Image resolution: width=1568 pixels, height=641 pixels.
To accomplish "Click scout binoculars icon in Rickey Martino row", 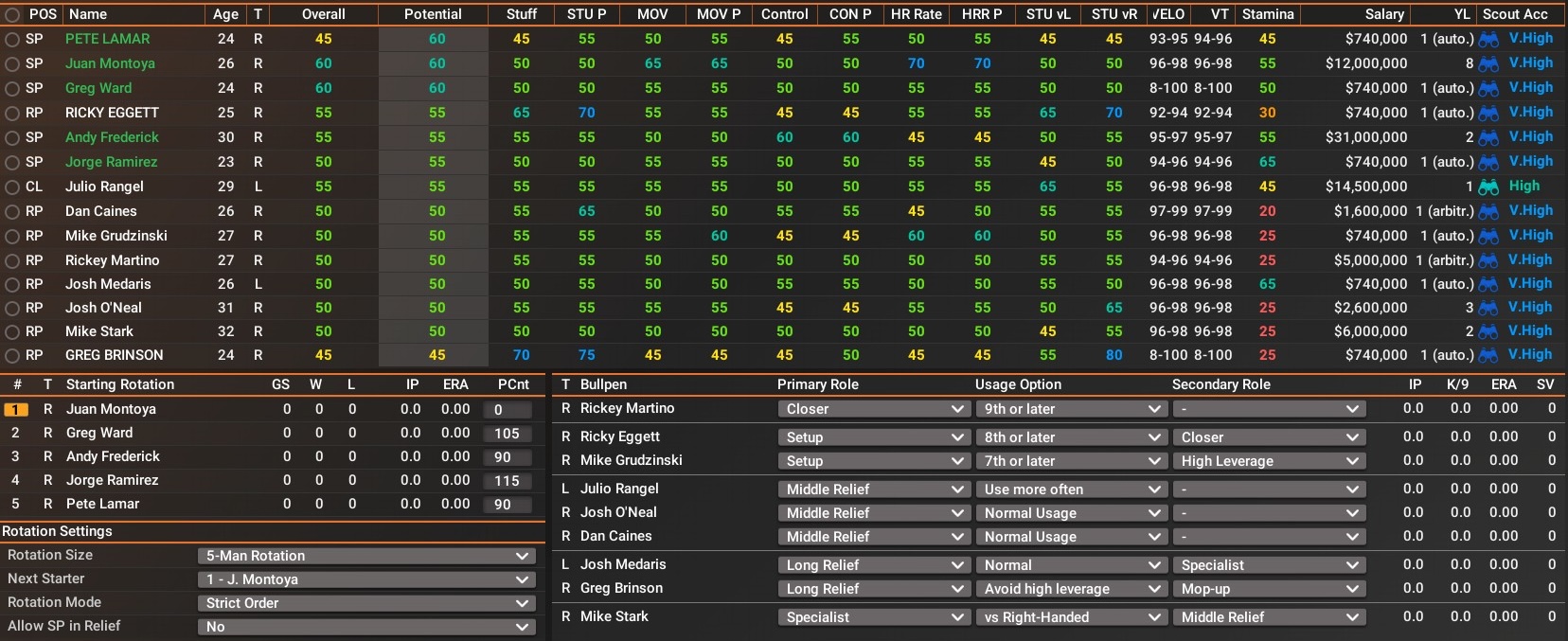I will [1488, 261].
